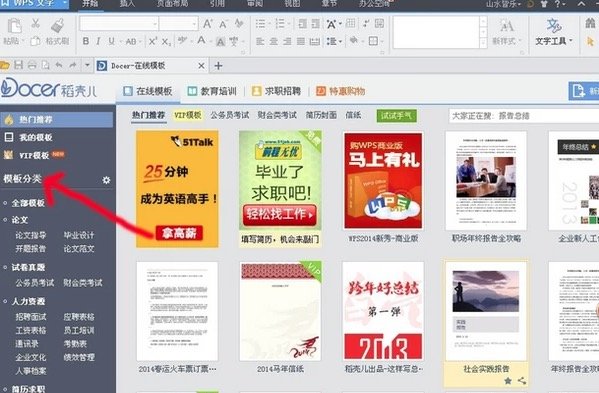
Task: Switch to the 教育培训 tab
Action: (x=212, y=91)
